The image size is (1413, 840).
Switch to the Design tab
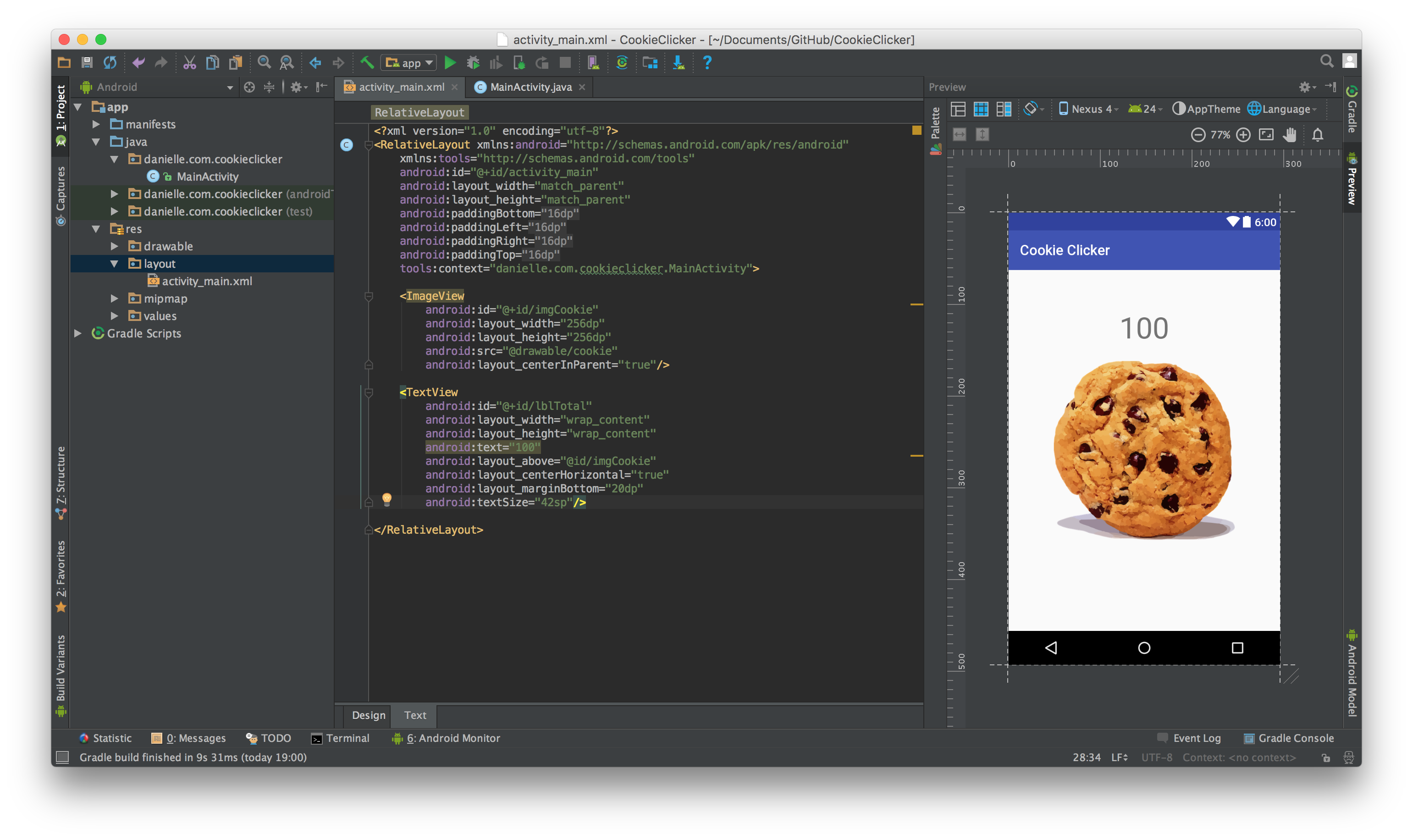pyautogui.click(x=368, y=715)
